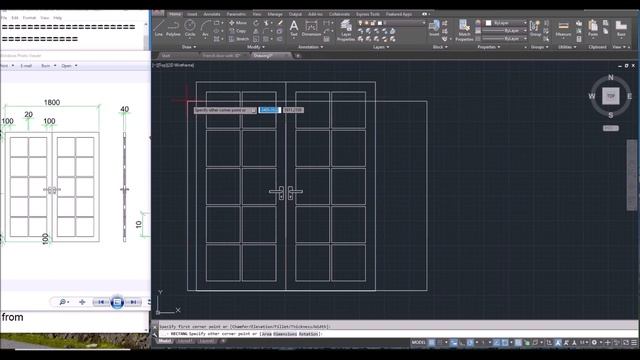Toggle polar tracking in status bar

tap(470, 343)
